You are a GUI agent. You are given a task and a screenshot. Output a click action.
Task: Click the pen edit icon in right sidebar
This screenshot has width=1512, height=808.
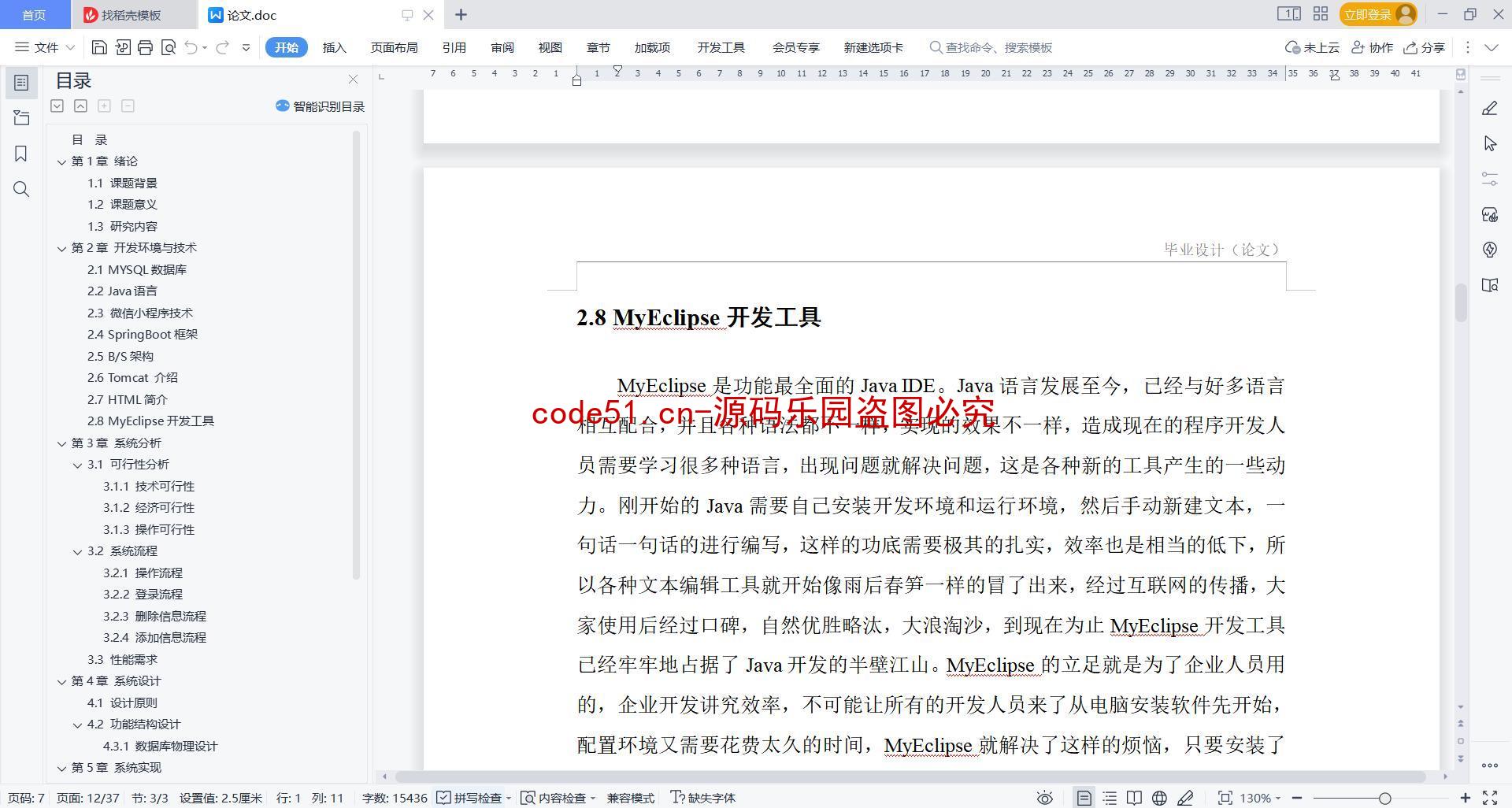click(1489, 109)
